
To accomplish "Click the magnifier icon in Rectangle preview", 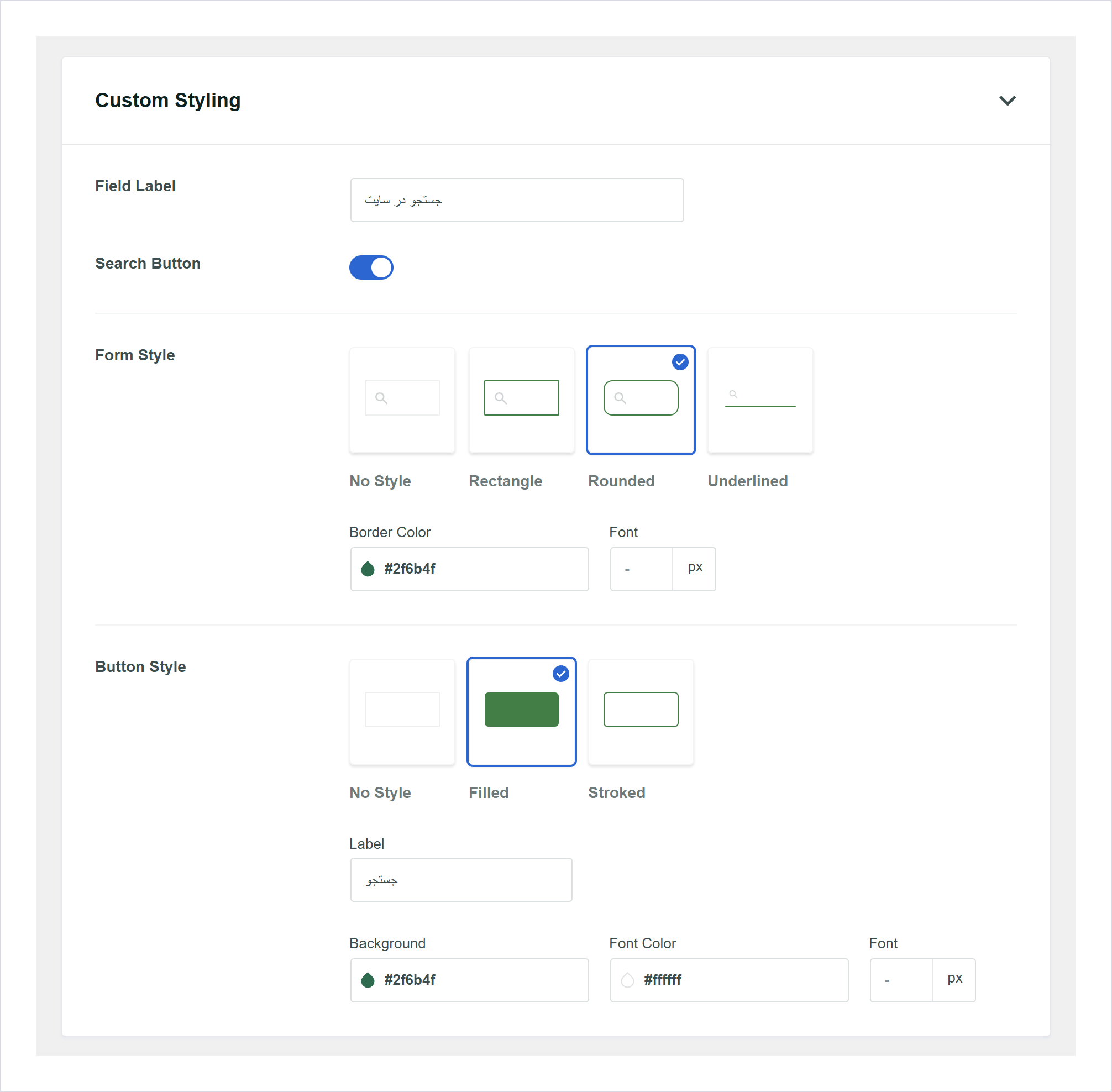I will click(501, 398).
